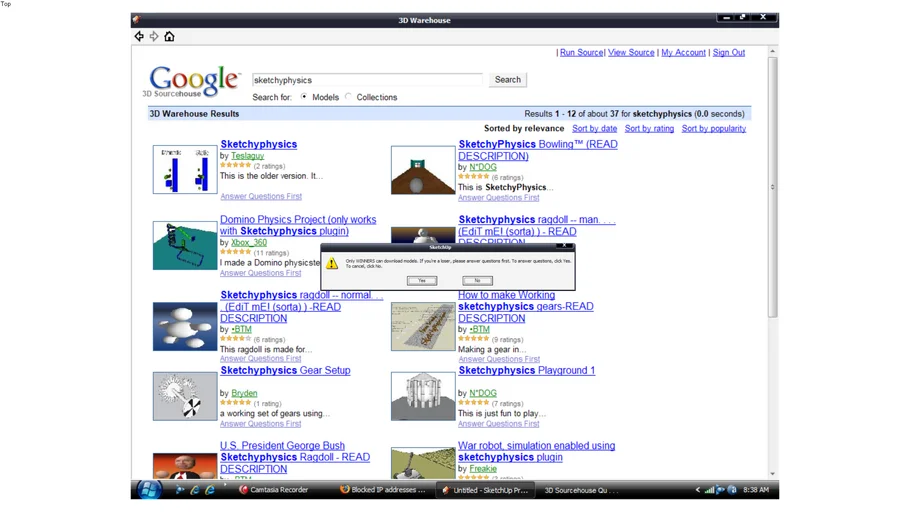Go to home with the house icon

click(169, 36)
